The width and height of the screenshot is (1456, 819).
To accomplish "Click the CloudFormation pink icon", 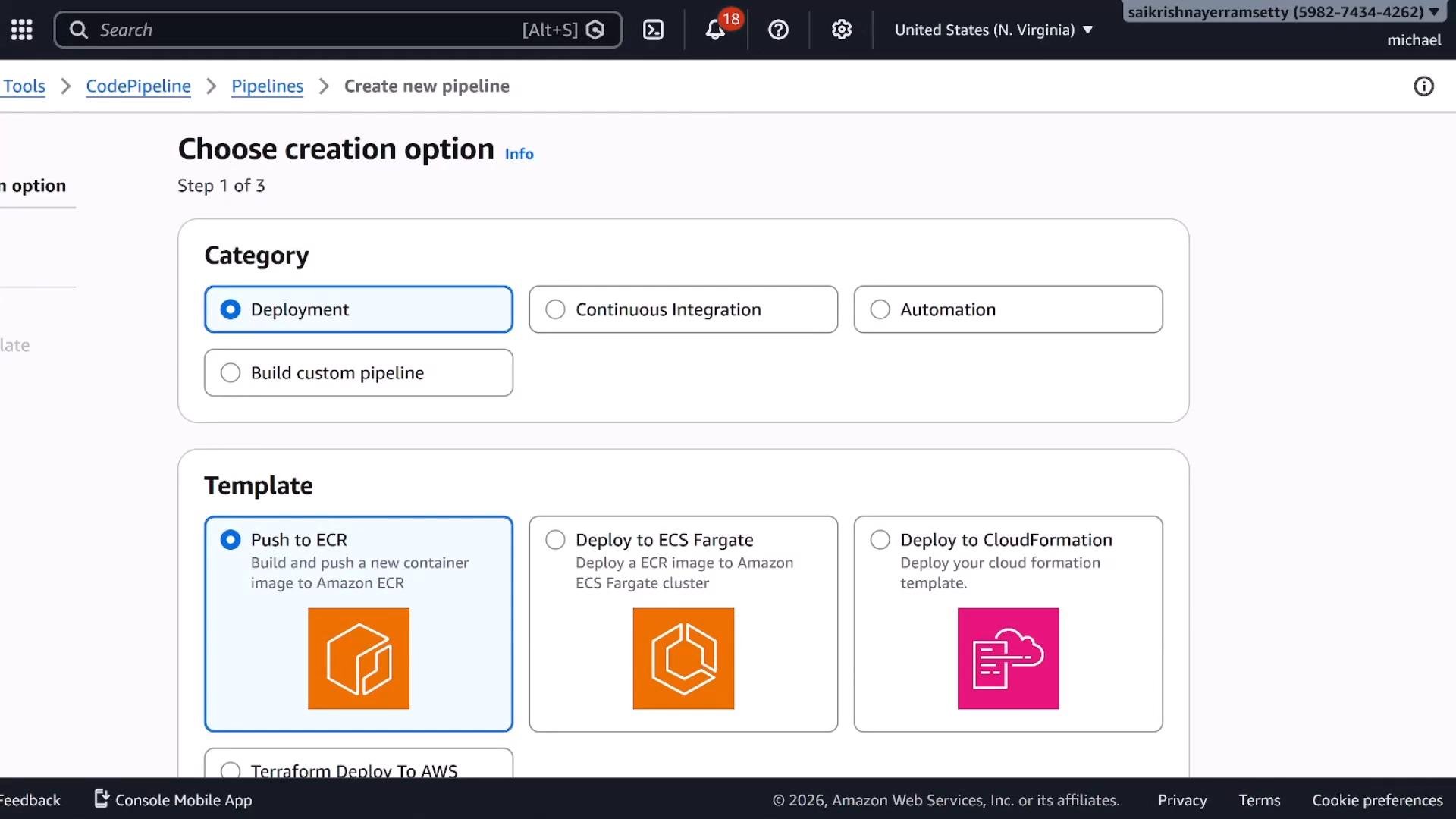I will point(1008,658).
